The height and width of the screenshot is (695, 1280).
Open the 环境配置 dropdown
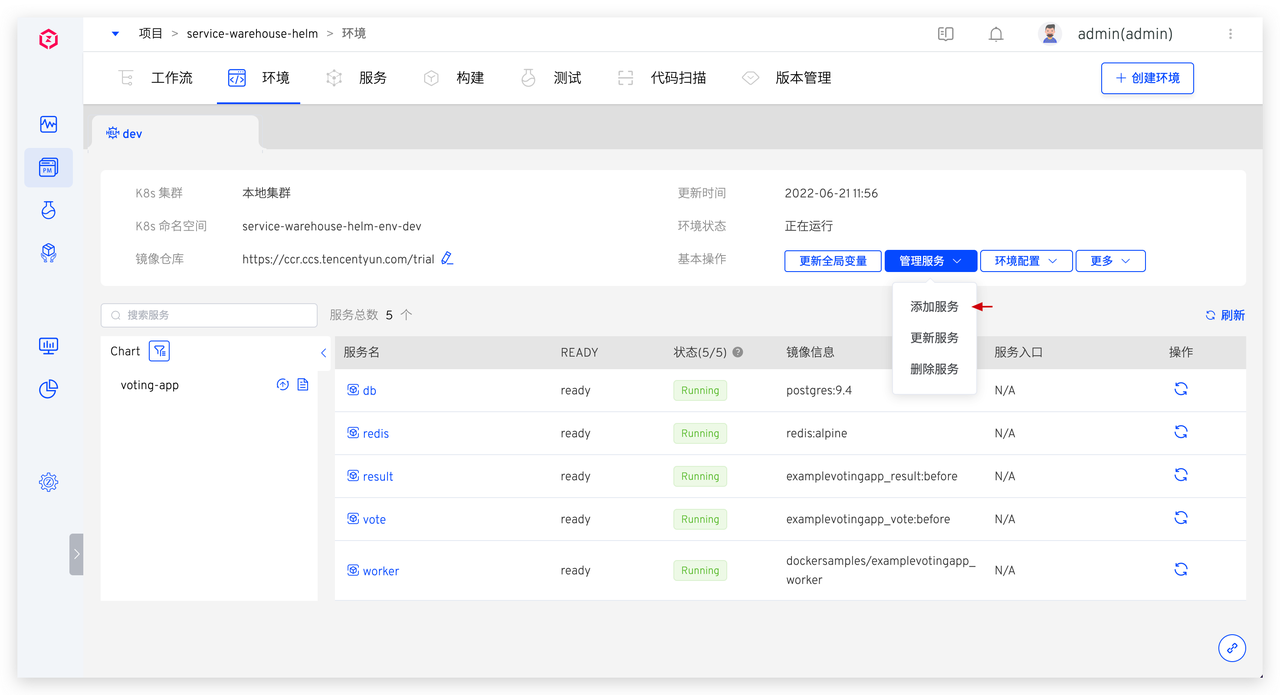(1025, 261)
